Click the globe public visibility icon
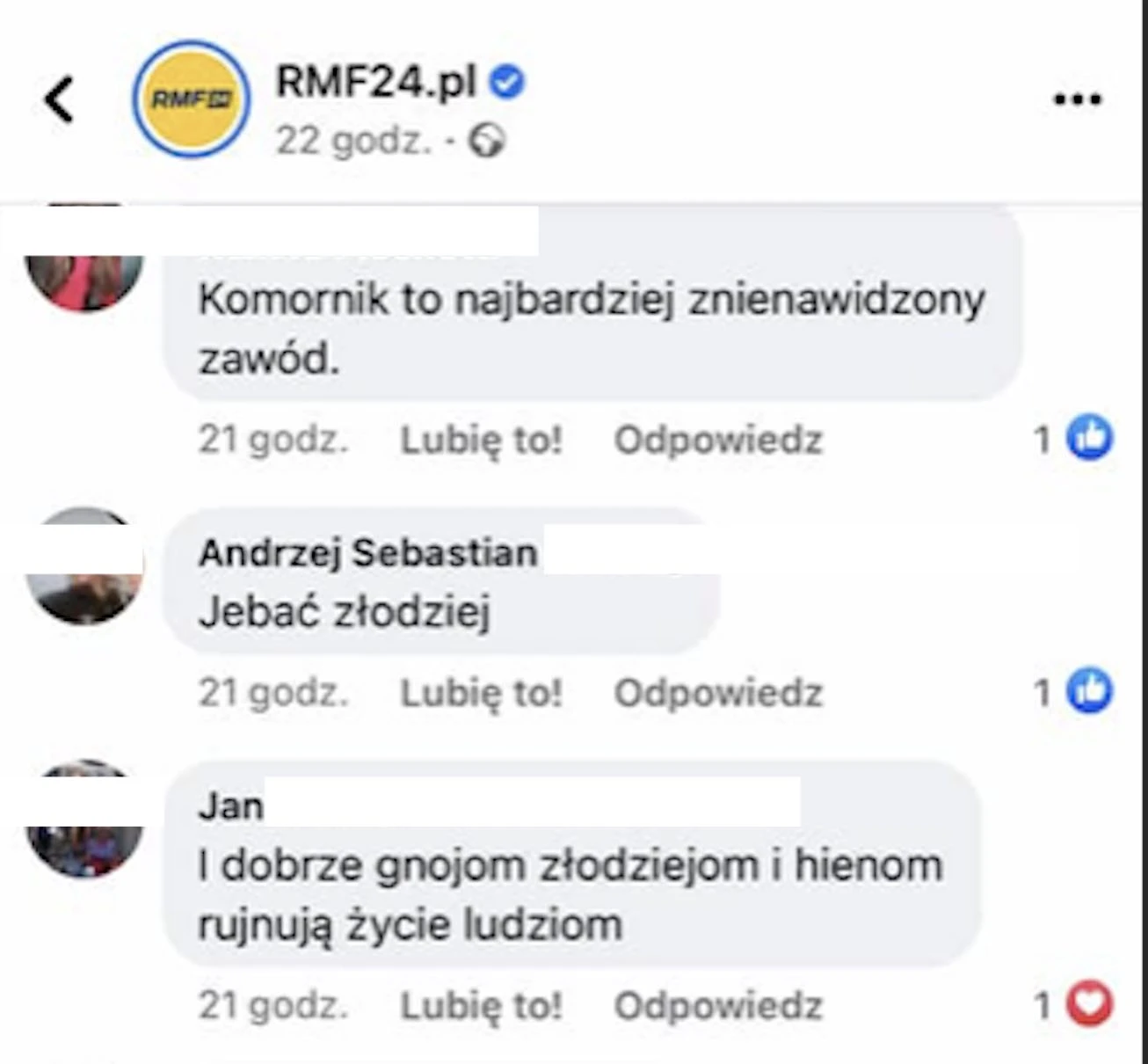This screenshot has height=1064, width=1148. point(487,141)
